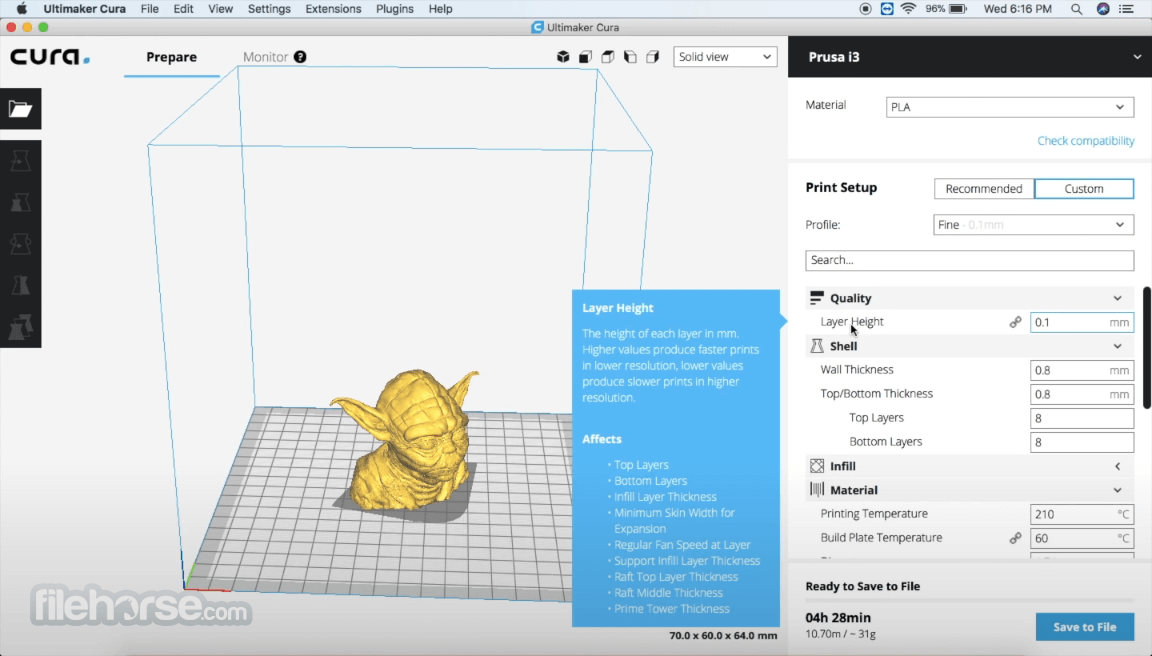Click the Top Layers value field
Image resolution: width=1152 pixels, height=656 pixels.
pyautogui.click(x=1081, y=418)
